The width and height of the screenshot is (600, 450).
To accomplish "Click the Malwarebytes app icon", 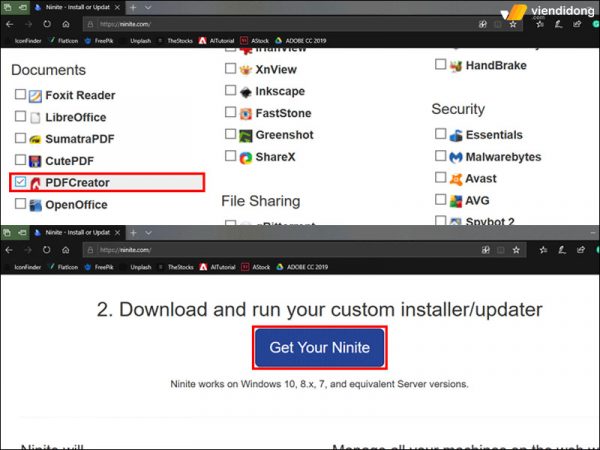I will [456, 157].
